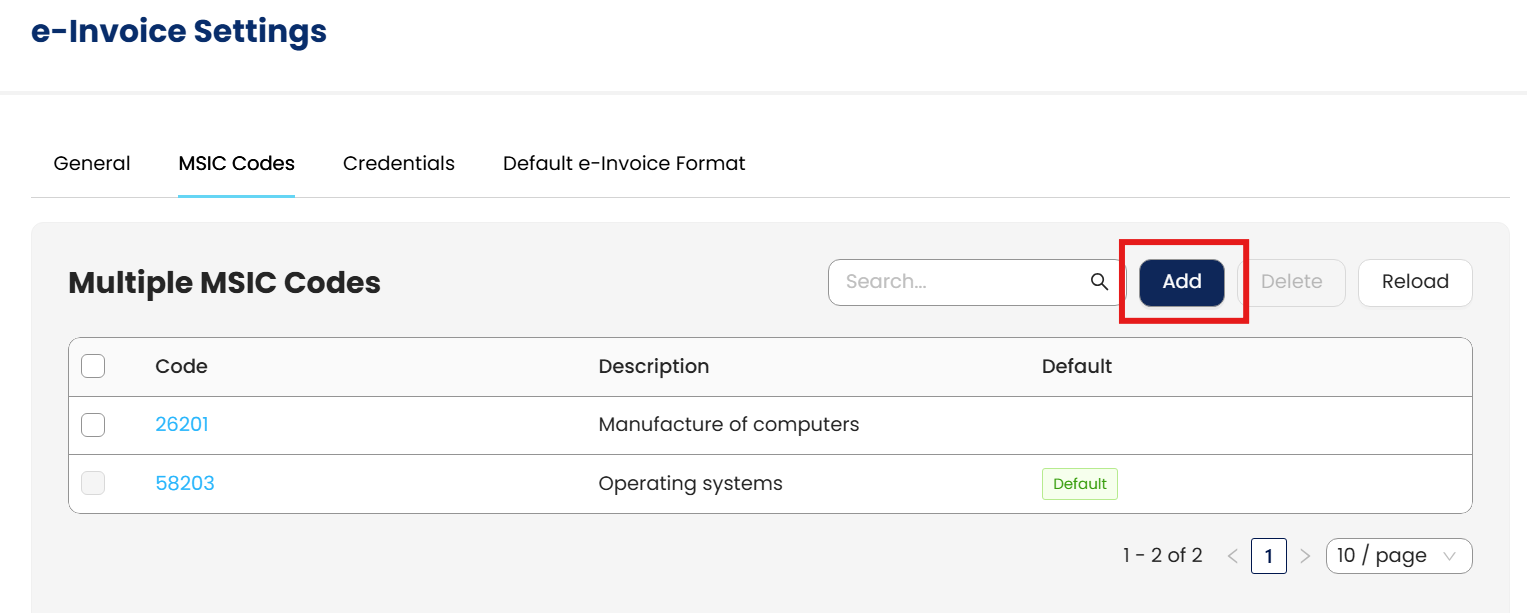Switch to the General tab
The width and height of the screenshot is (1527, 613).
coord(92,163)
